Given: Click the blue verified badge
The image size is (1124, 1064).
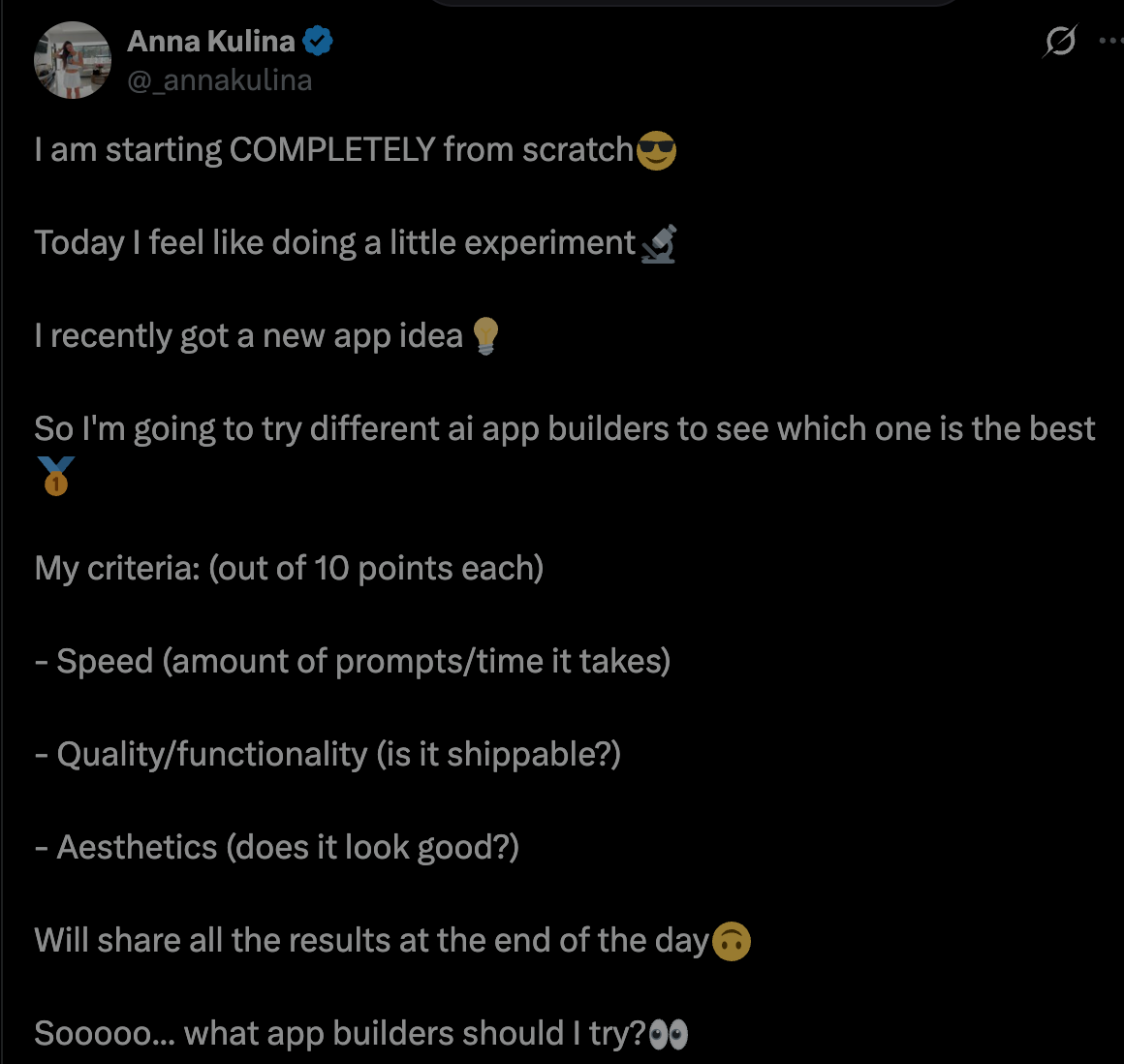Looking at the screenshot, I should point(318,42).
